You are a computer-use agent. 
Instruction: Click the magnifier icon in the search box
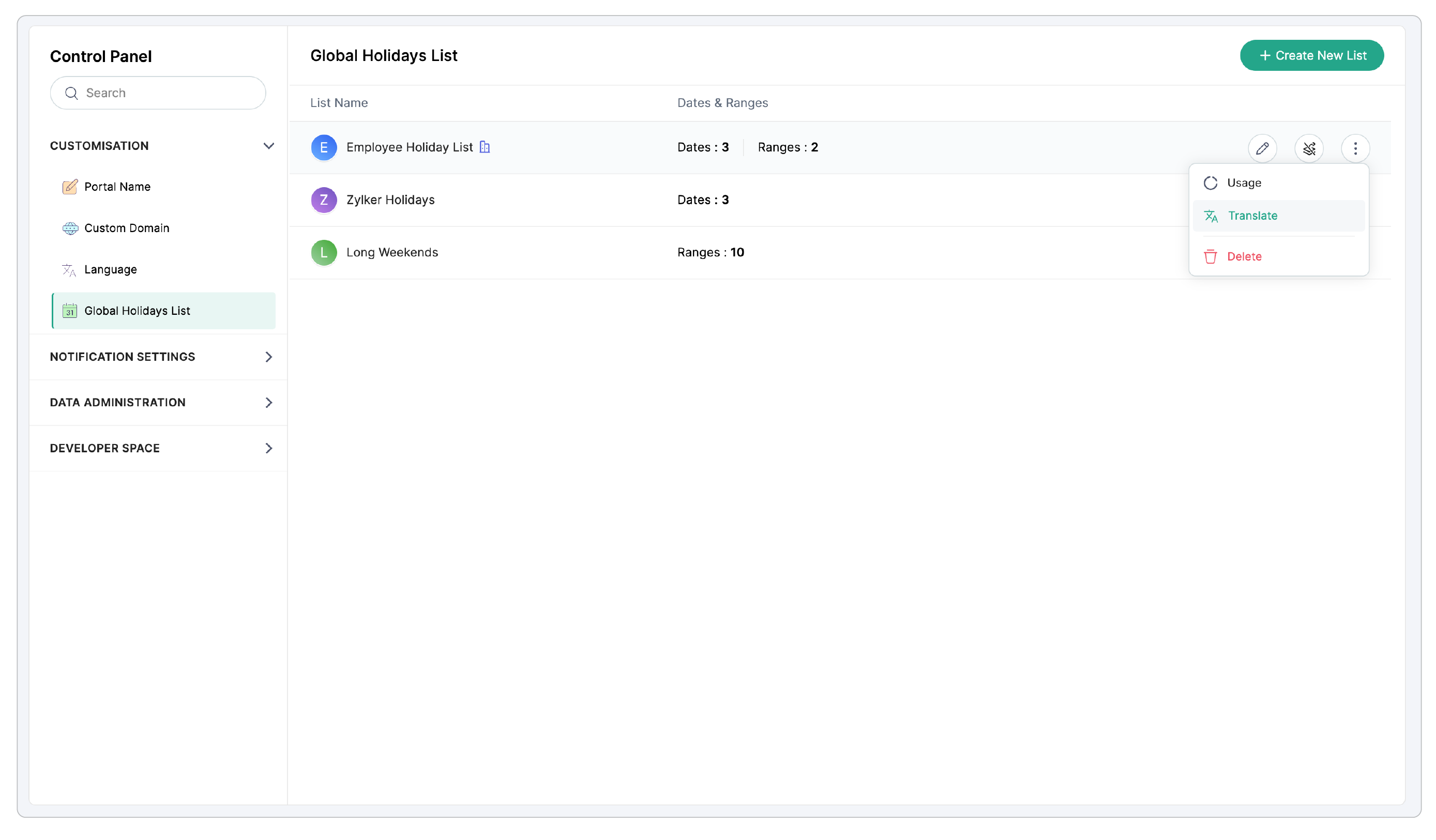[71, 93]
